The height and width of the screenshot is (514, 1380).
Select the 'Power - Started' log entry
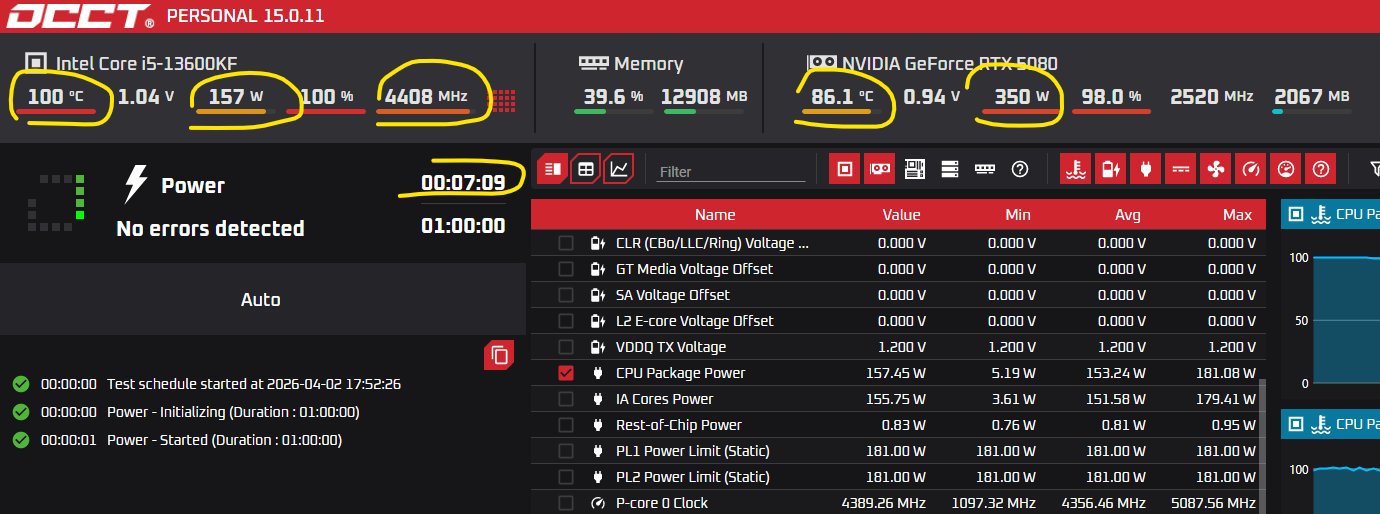tap(224, 440)
